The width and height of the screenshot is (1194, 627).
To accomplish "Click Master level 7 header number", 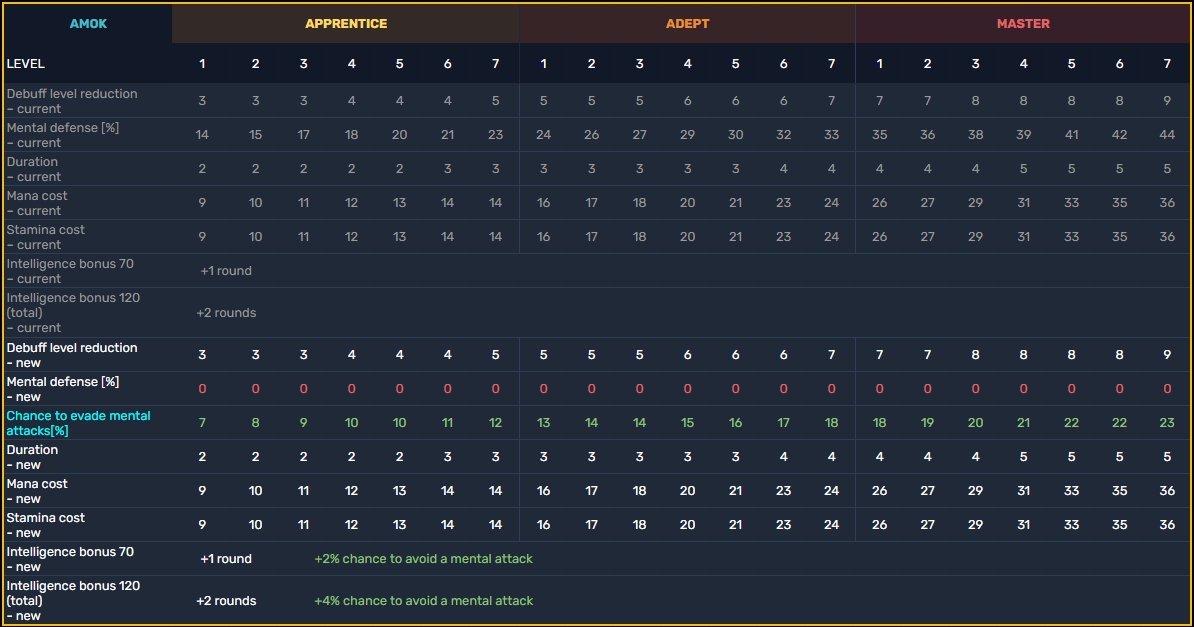I will pyautogui.click(x=1167, y=64).
